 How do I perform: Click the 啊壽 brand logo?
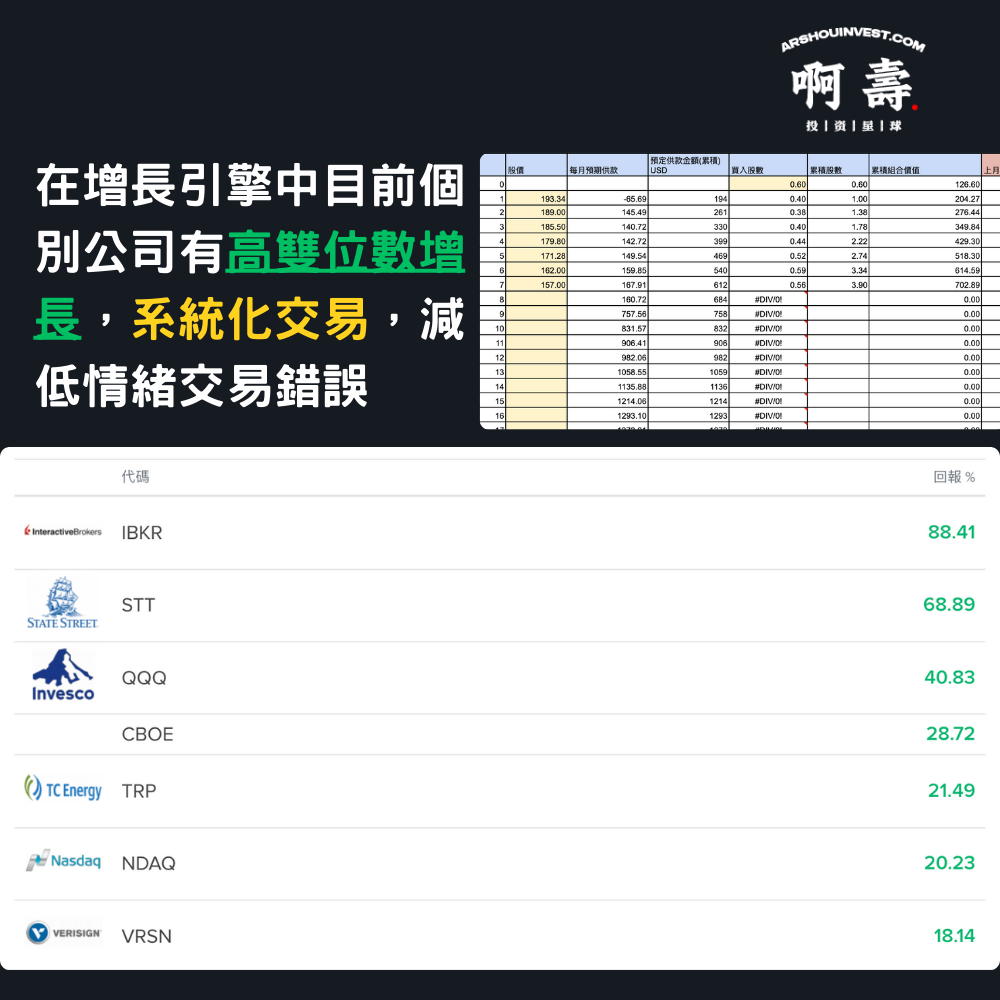pyautogui.click(x=853, y=85)
